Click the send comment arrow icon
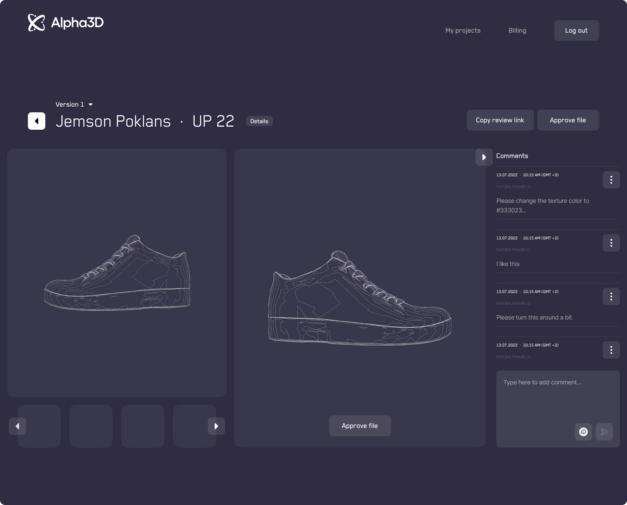The image size is (627, 505). (x=604, y=432)
